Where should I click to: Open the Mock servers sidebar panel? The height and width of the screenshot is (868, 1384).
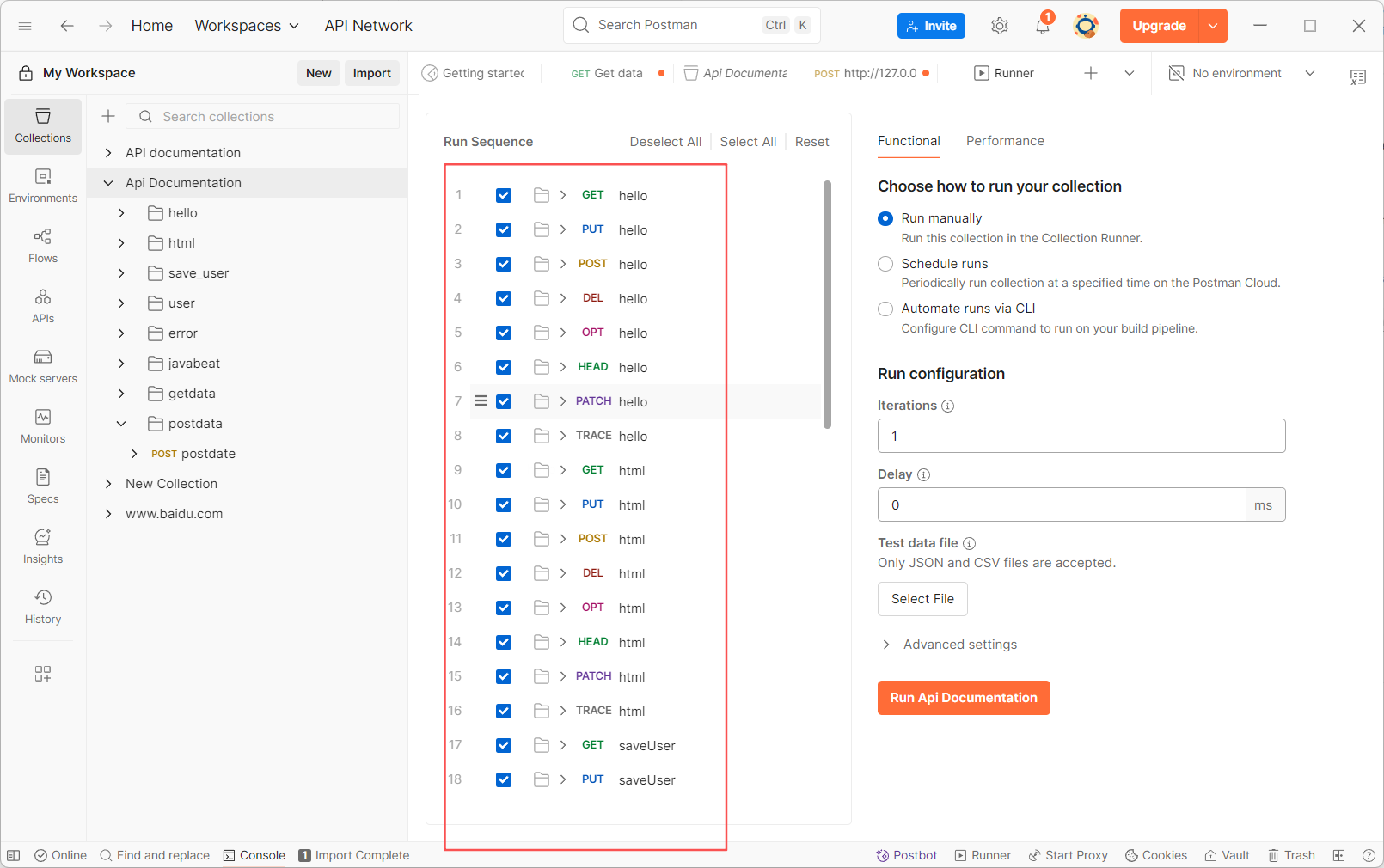click(43, 367)
